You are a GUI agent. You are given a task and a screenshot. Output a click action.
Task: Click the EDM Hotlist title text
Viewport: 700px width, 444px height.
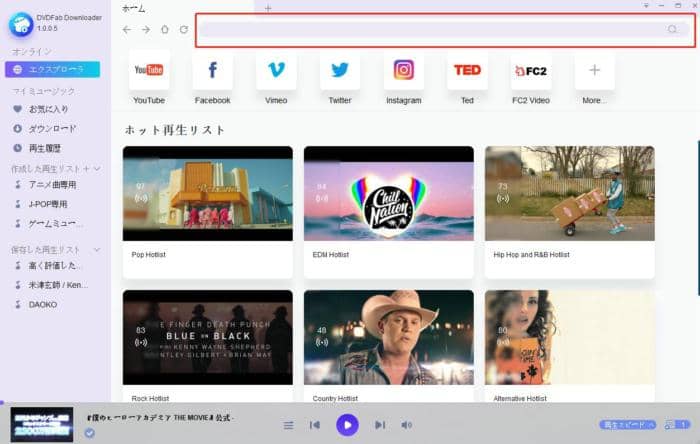click(x=331, y=255)
